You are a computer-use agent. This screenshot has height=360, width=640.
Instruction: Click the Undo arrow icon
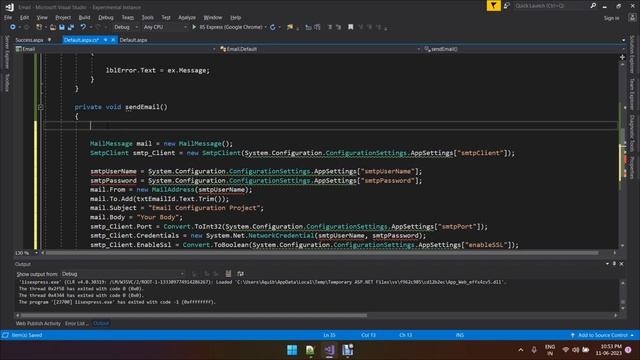point(83,27)
